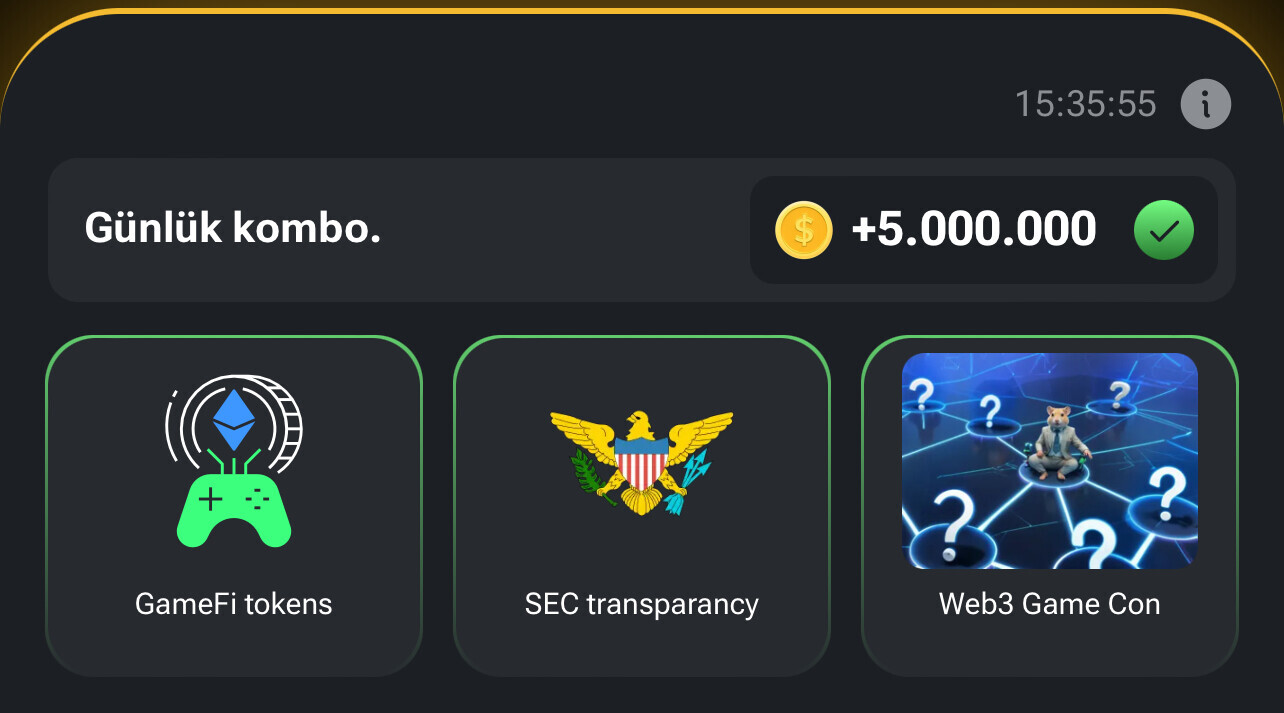
Task: Open the Web3 Game Con thumbnail image
Action: pyautogui.click(x=1050, y=461)
